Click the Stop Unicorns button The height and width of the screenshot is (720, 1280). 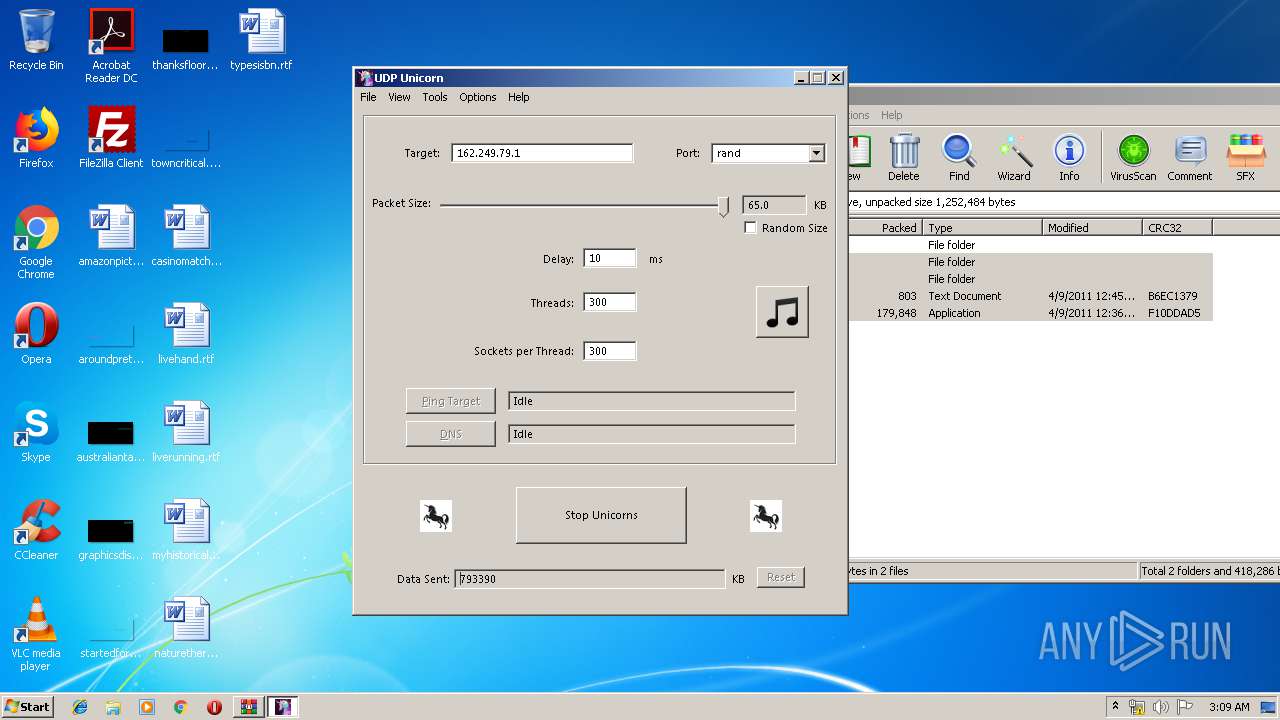[x=601, y=515]
